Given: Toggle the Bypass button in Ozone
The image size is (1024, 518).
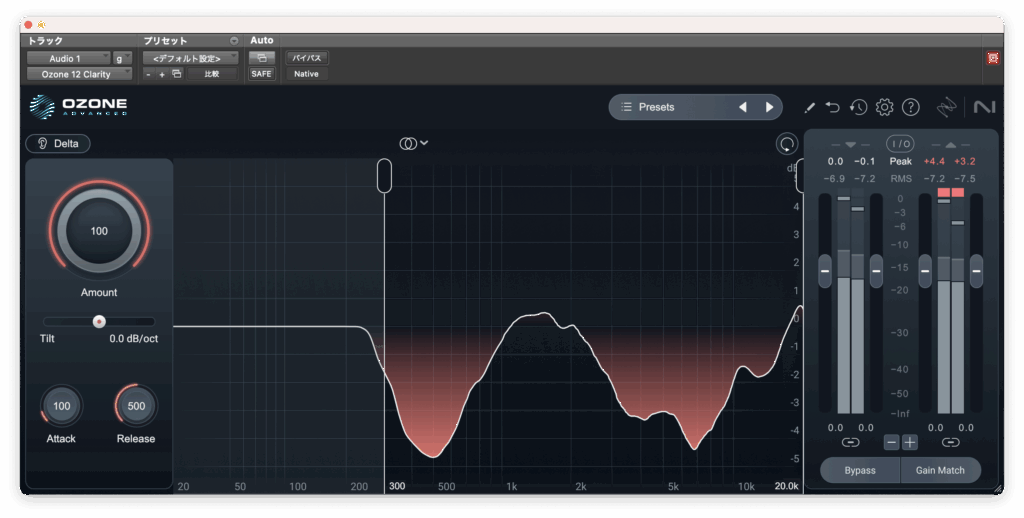Looking at the screenshot, I should 859,470.
